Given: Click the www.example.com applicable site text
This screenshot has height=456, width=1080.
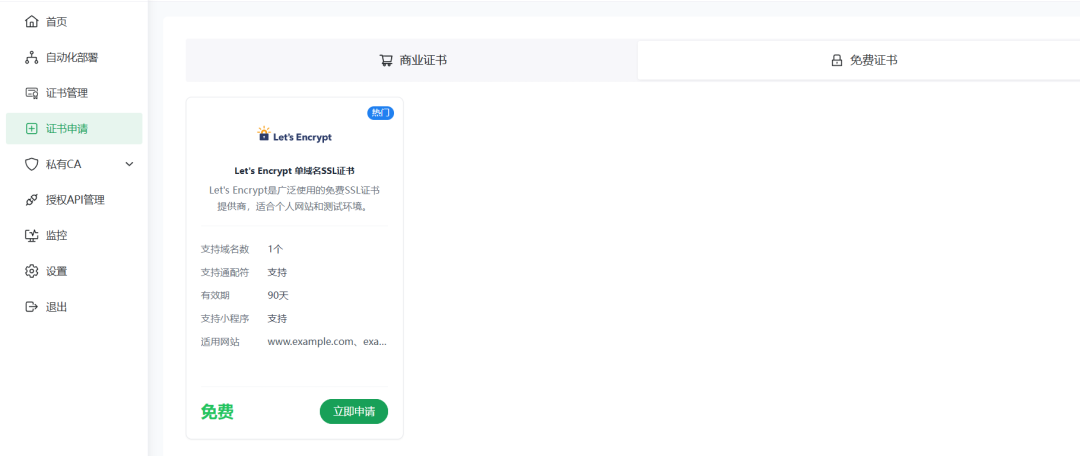Looking at the screenshot, I should coord(327,341).
